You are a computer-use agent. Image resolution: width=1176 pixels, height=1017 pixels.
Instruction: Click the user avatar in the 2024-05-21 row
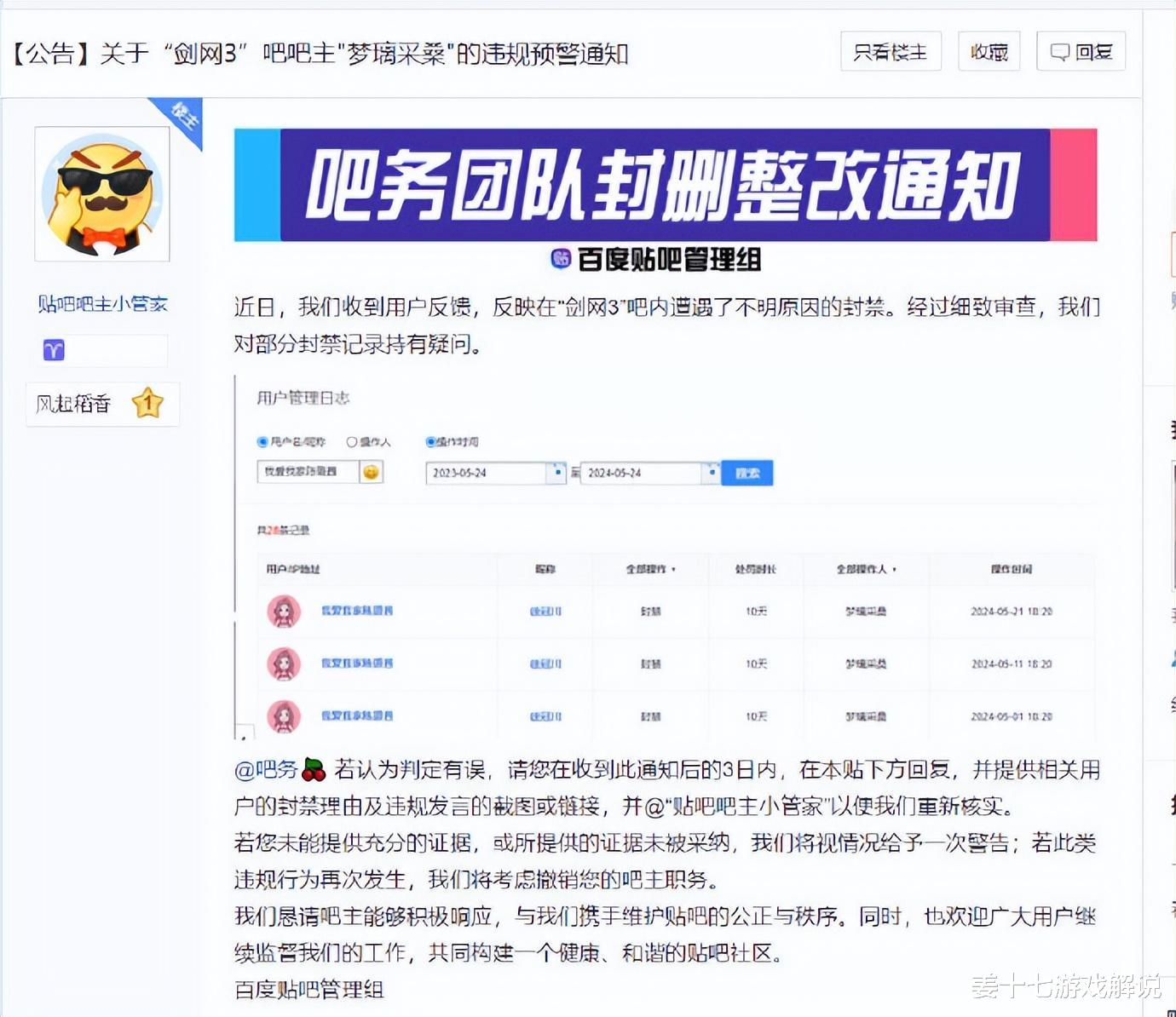tap(284, 612)
